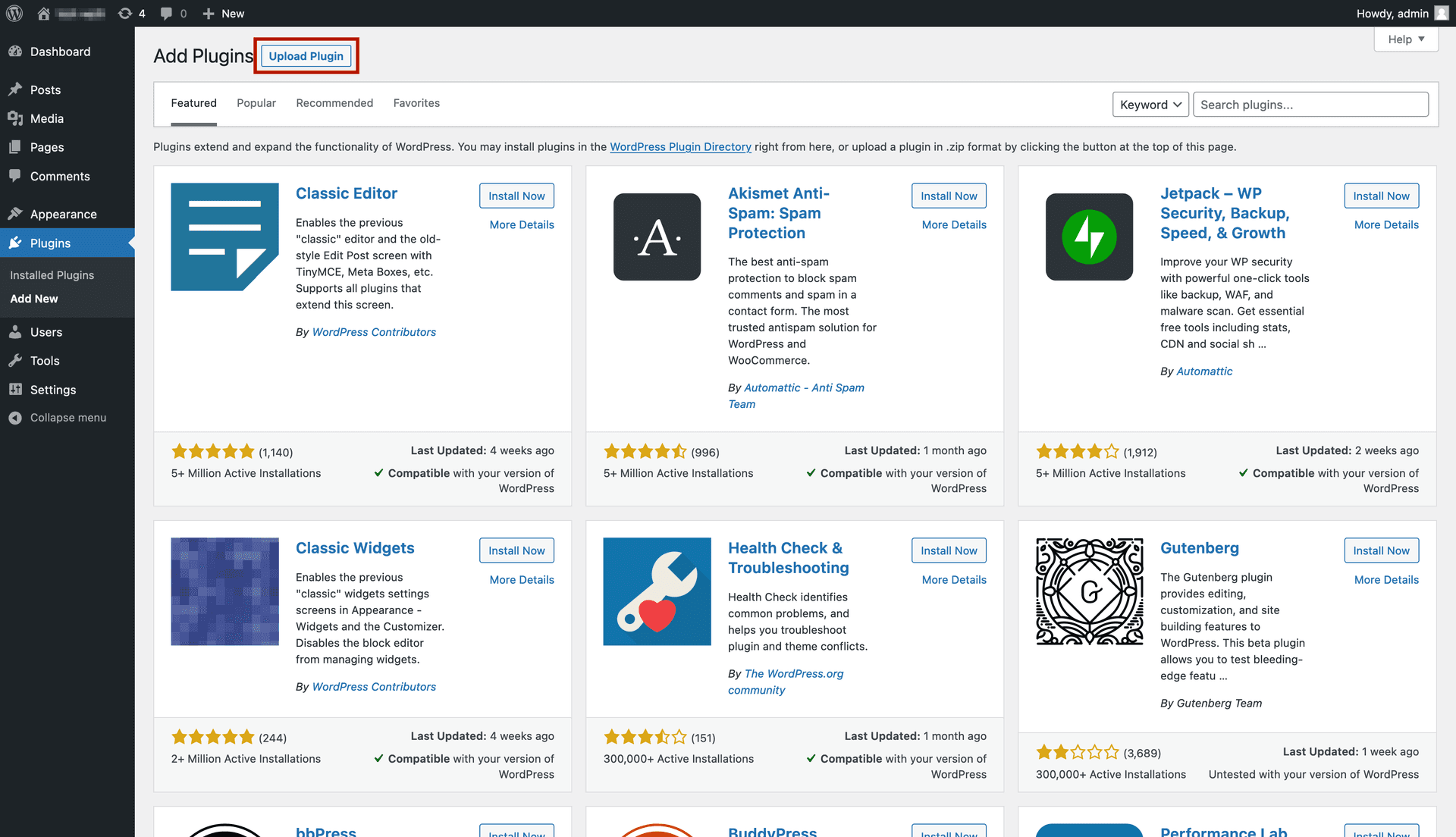Click the Upload Plugin button

pyautogui.click(x=306, y=56)
